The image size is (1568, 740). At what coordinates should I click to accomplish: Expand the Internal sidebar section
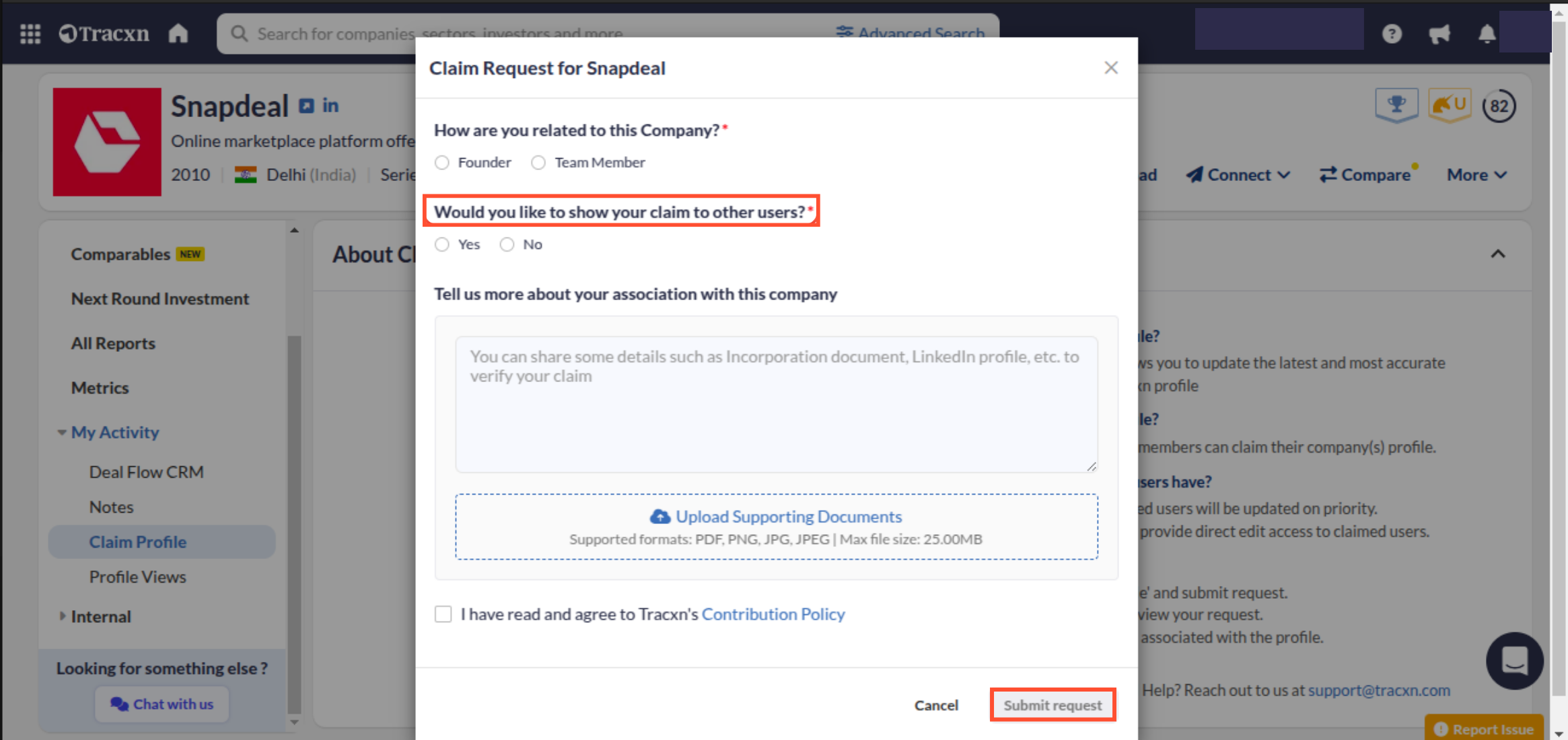[x=62, y=616]
